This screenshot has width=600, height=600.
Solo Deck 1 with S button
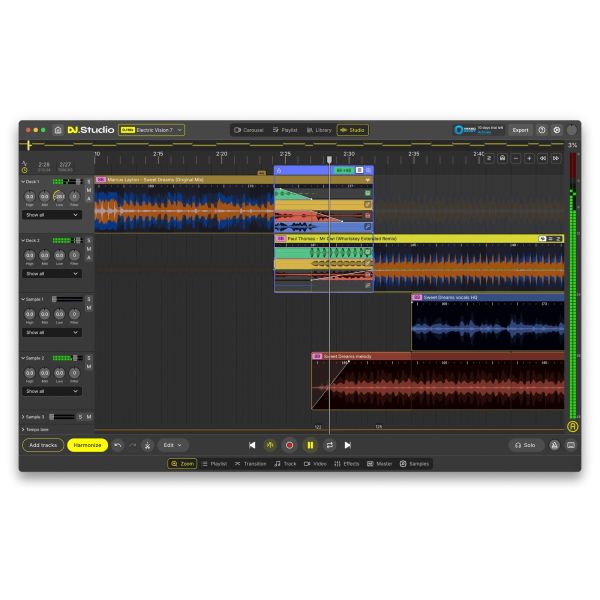coord(89,181)
